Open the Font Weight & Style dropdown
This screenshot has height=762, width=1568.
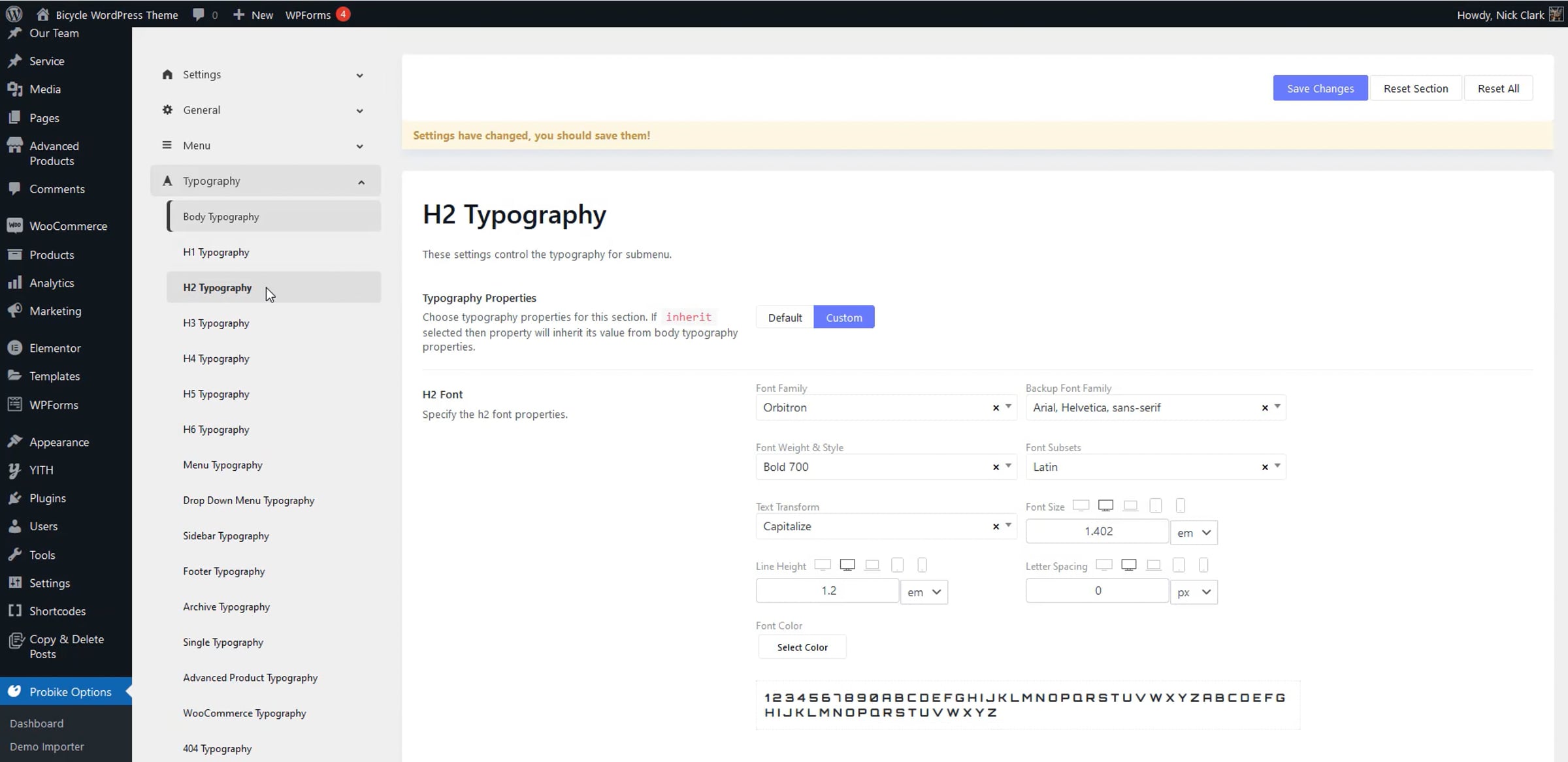click(x=1008, y=466)
